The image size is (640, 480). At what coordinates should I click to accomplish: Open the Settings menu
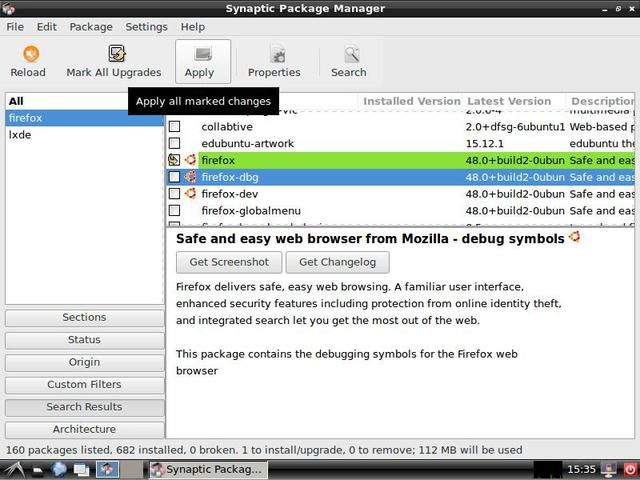[146, 27]
